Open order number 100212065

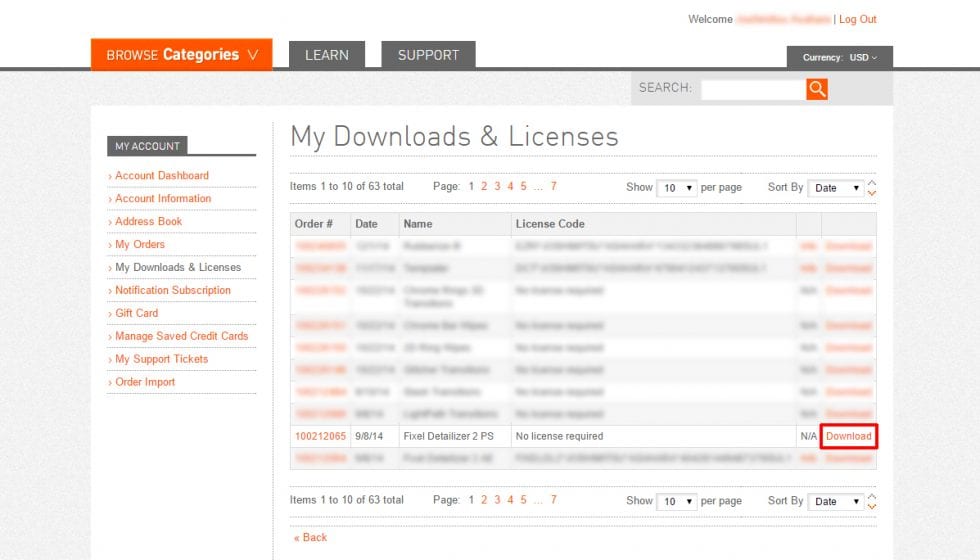pyautogui.click(x=320, y=436)
